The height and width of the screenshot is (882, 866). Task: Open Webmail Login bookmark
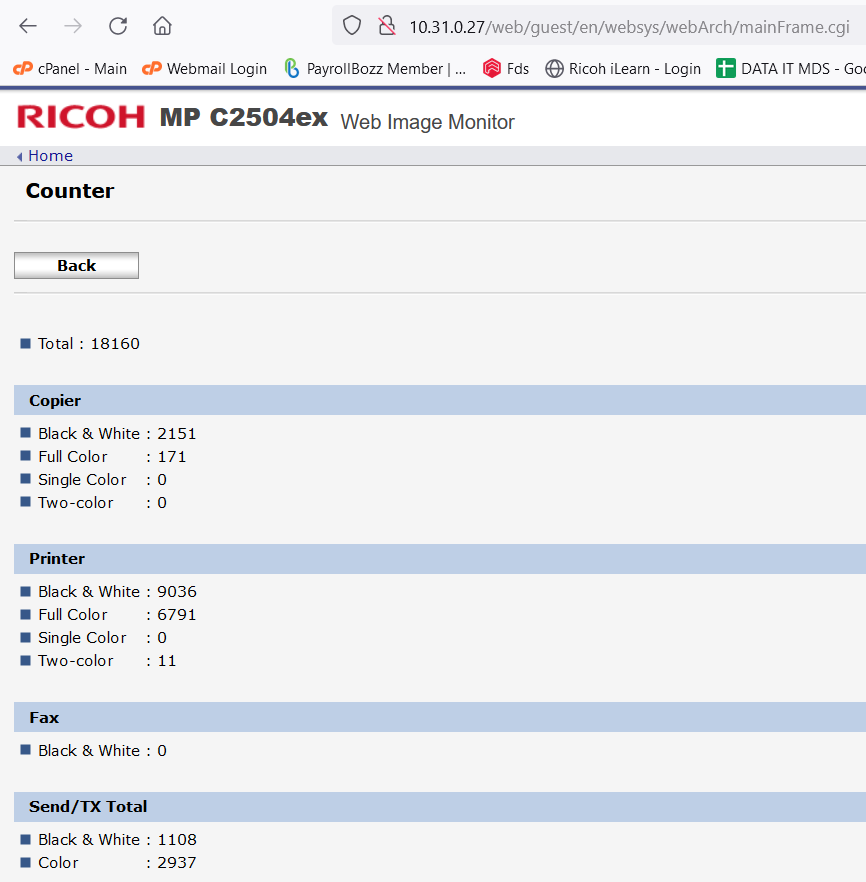click(204, 69)
